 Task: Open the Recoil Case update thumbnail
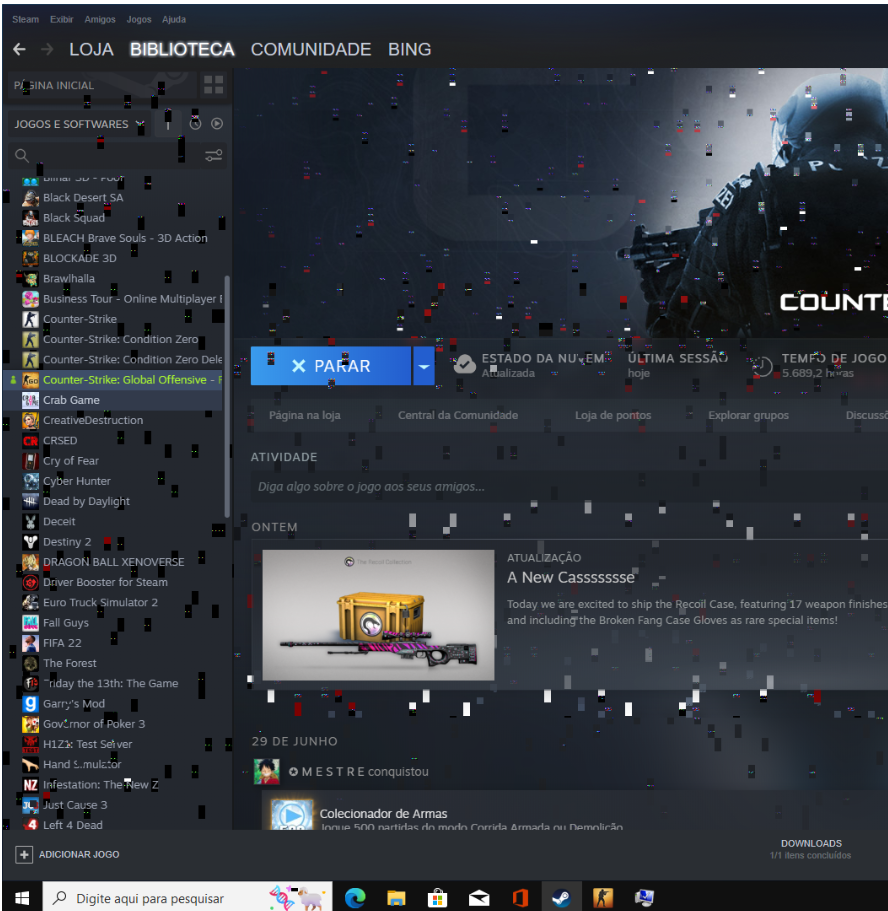378,615
